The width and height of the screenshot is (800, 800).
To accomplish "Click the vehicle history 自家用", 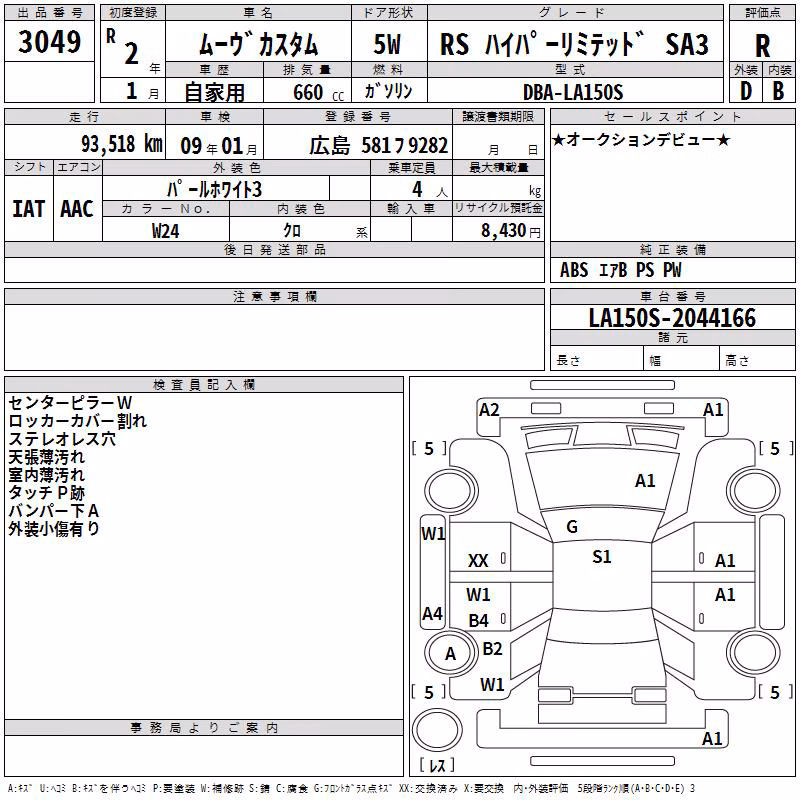I will point(214,92).
